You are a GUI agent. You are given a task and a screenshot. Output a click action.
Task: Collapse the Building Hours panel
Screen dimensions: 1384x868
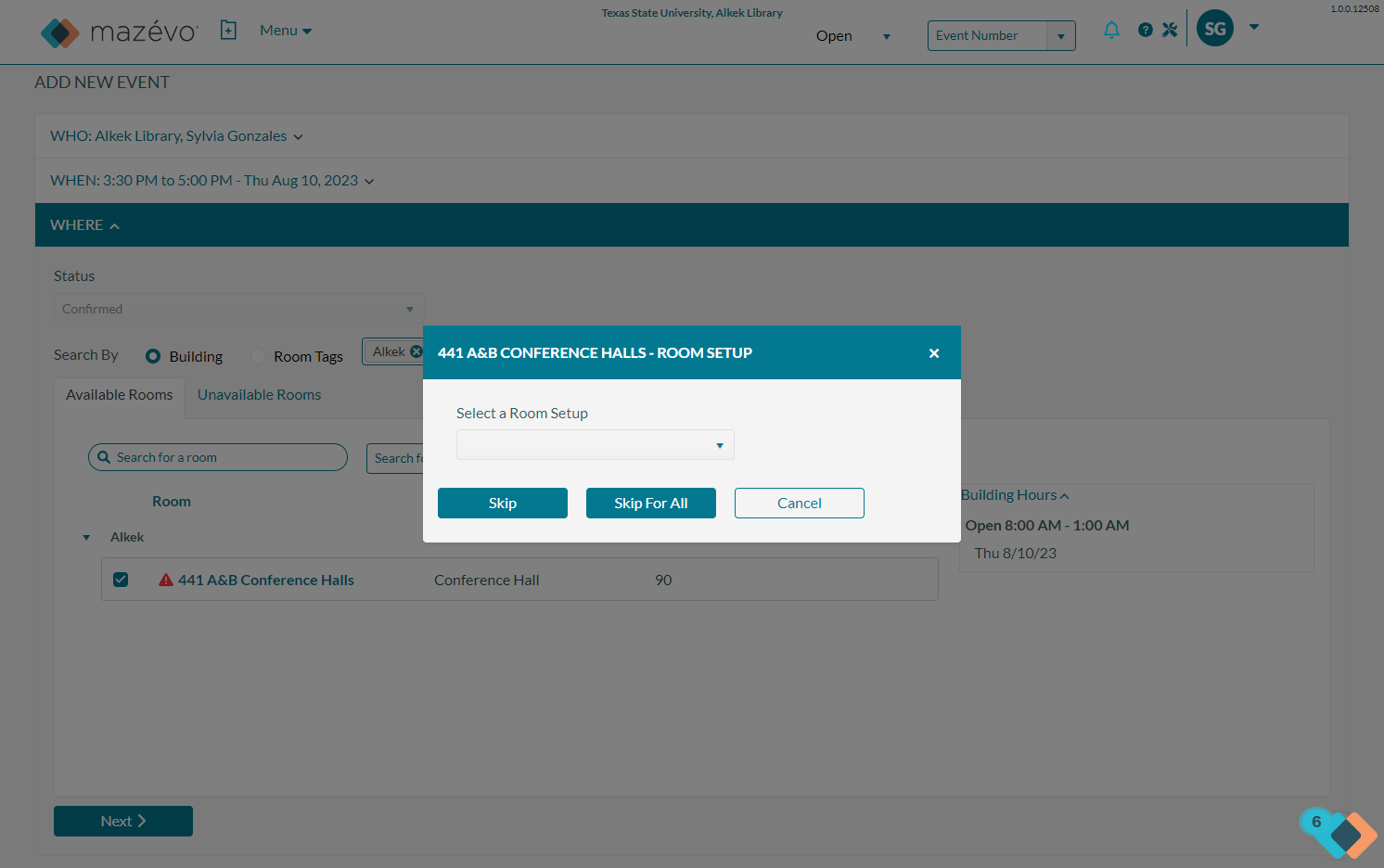pos(1015,495)
